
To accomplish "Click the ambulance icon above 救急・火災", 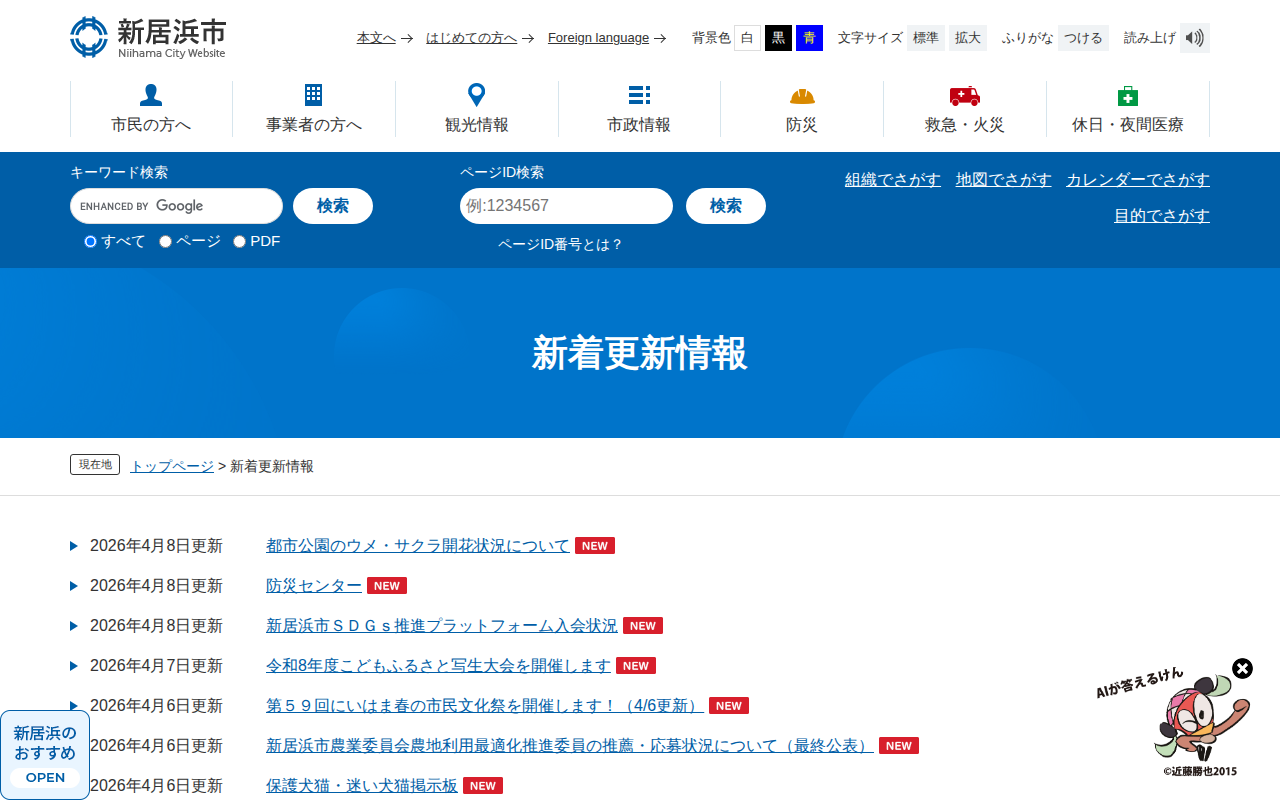I will pos(965,96).
